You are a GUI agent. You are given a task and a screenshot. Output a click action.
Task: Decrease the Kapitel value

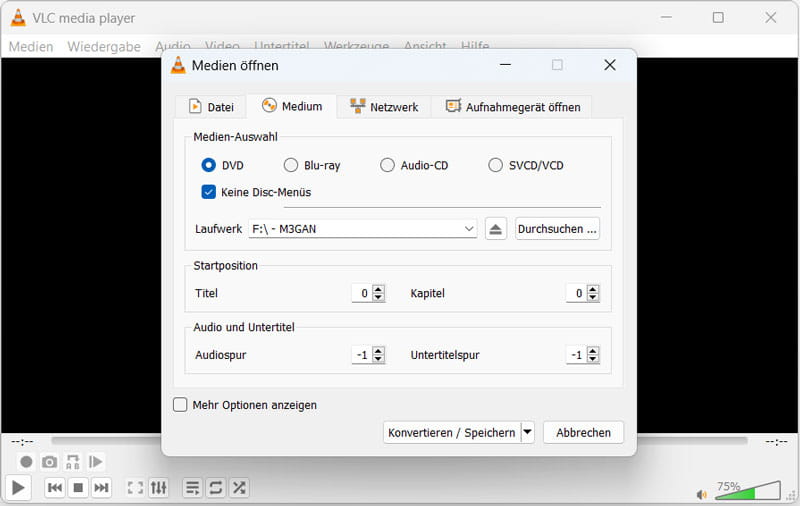[x=592, y=297]
